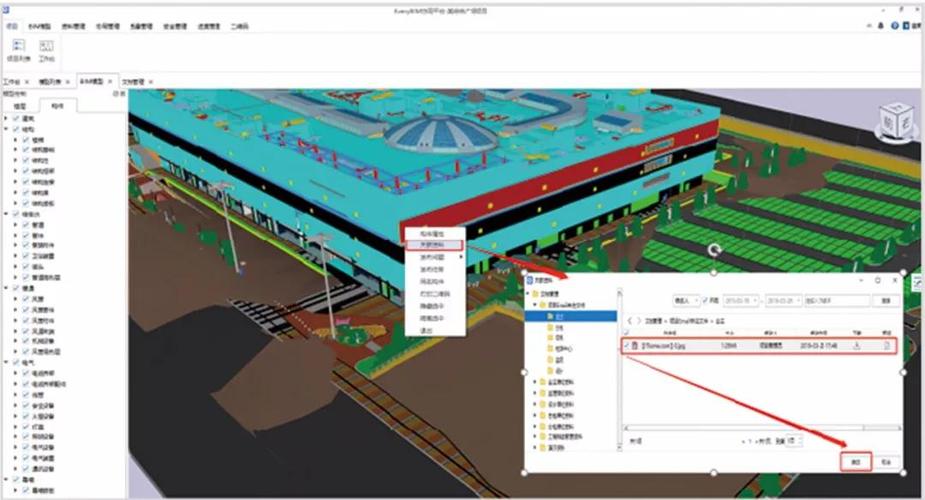925x500 pixels.
Task: Click the keyword search field in the dialog
Action: [837, 301]
